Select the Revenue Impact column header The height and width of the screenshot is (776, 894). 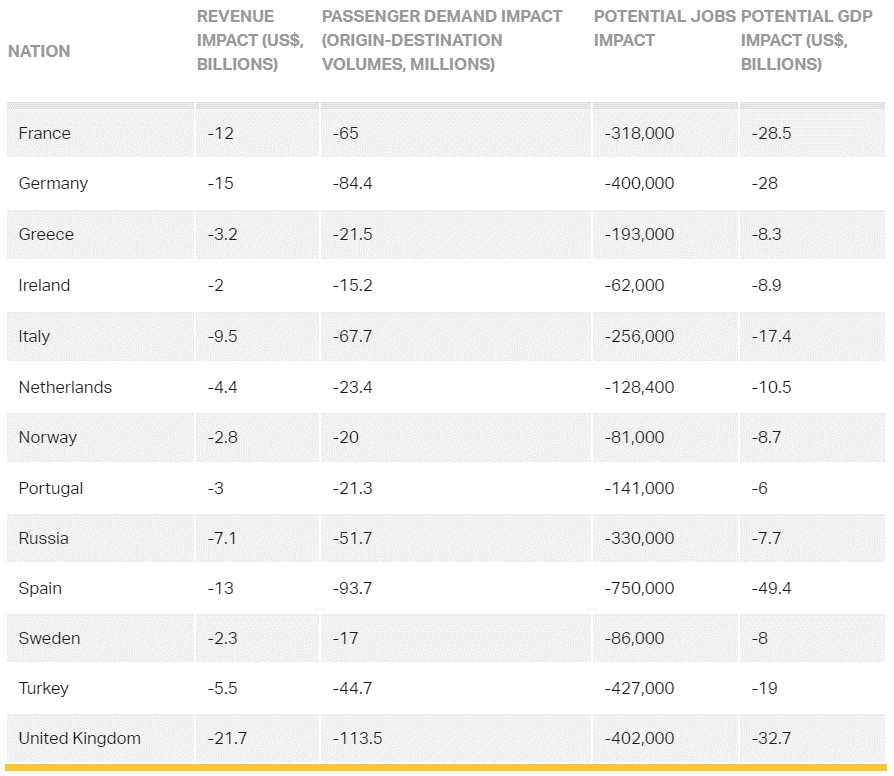point(250,40)
